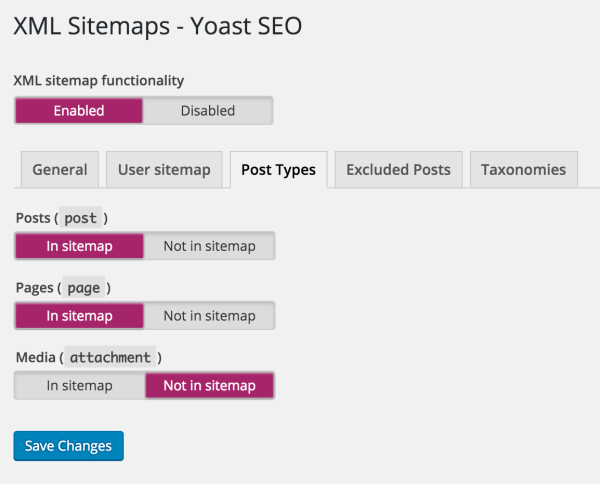This screenshot has height=484, width=600.
Task: Go to the Excluded Posts tab
Action: point(398,169)
